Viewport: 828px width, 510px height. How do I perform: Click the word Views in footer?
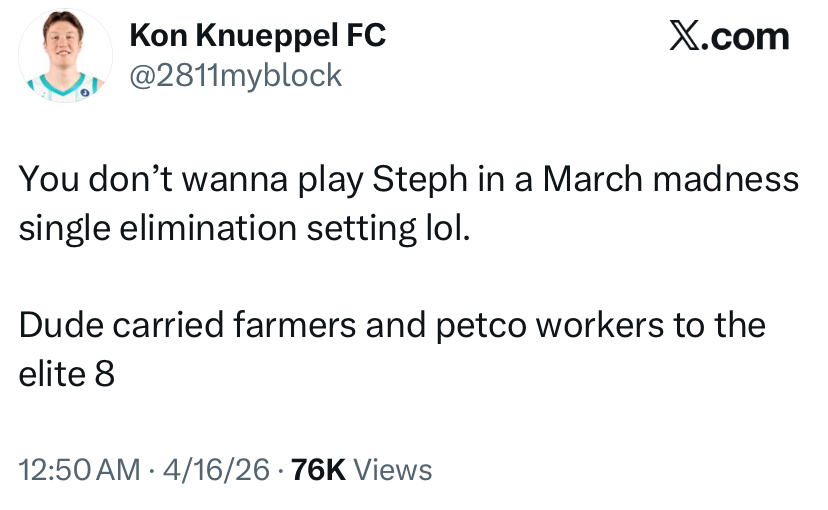pos(393,470)
